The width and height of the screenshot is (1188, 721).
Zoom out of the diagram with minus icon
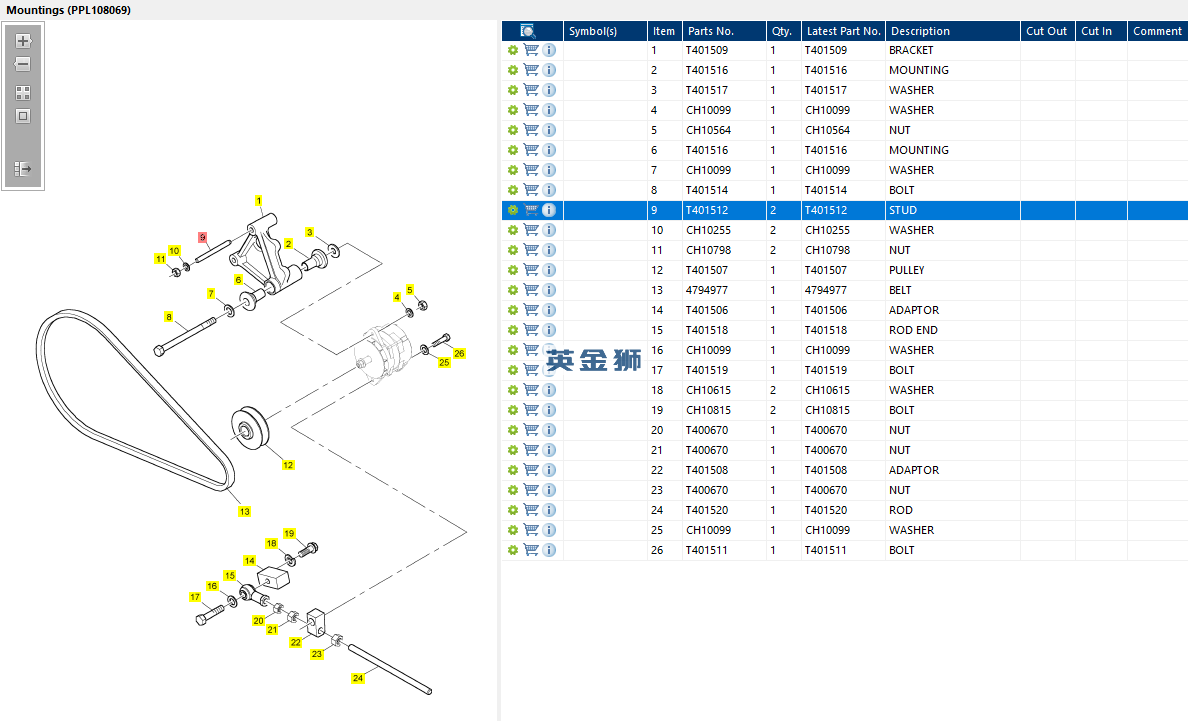click(23, 64)
